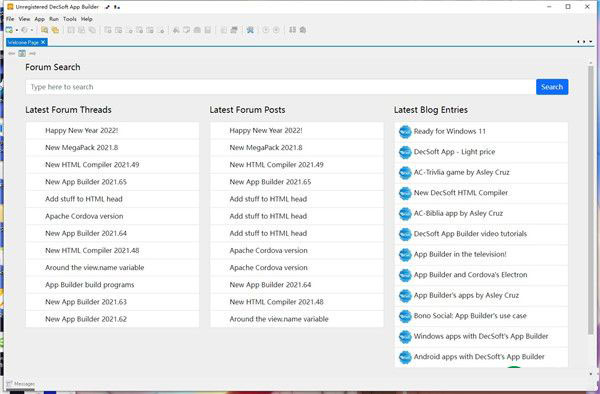Click the Welcome Page home icon

click(22, 54)
